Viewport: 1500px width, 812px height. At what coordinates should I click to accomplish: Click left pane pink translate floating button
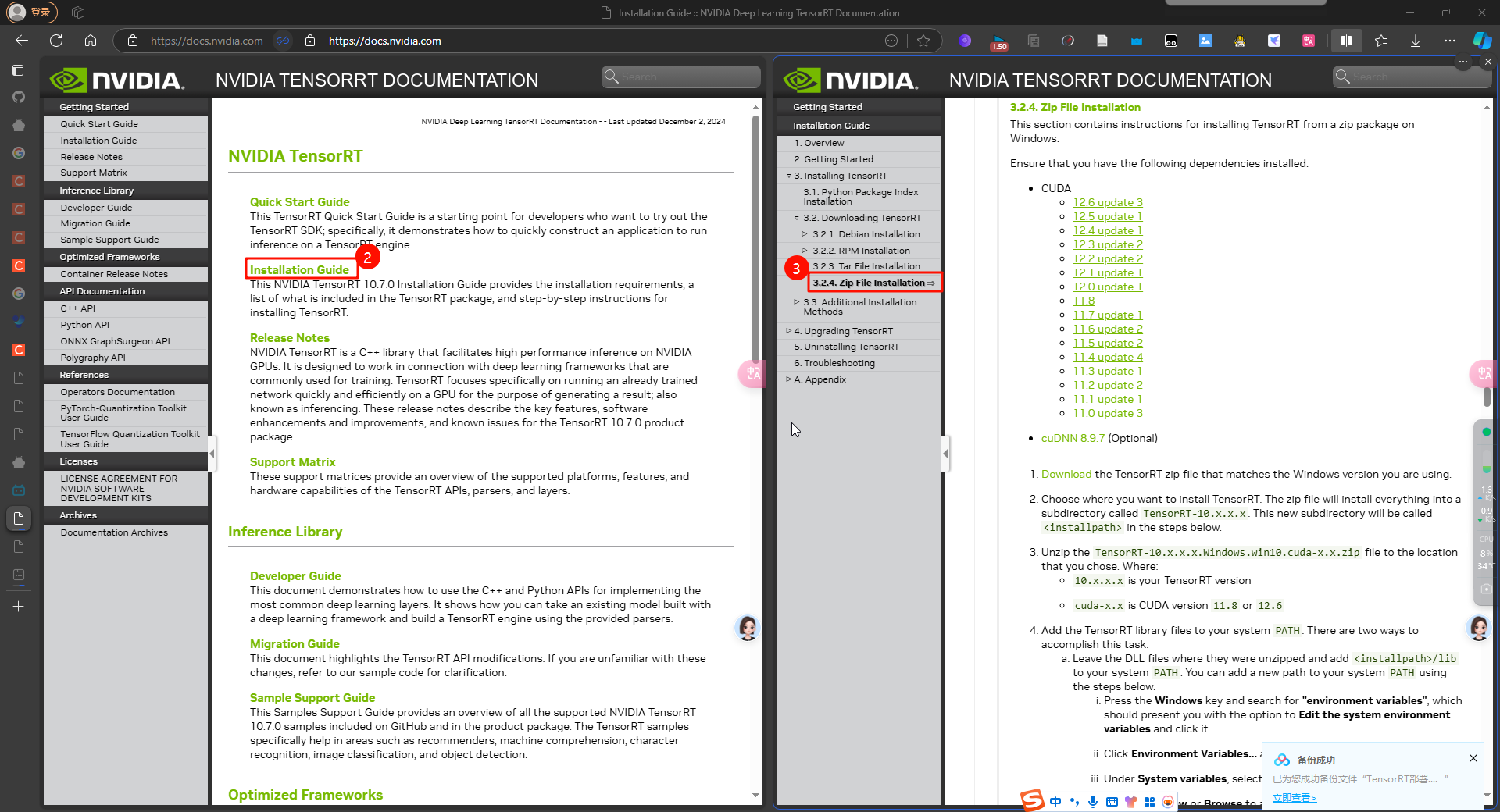[x=752, y=374]
